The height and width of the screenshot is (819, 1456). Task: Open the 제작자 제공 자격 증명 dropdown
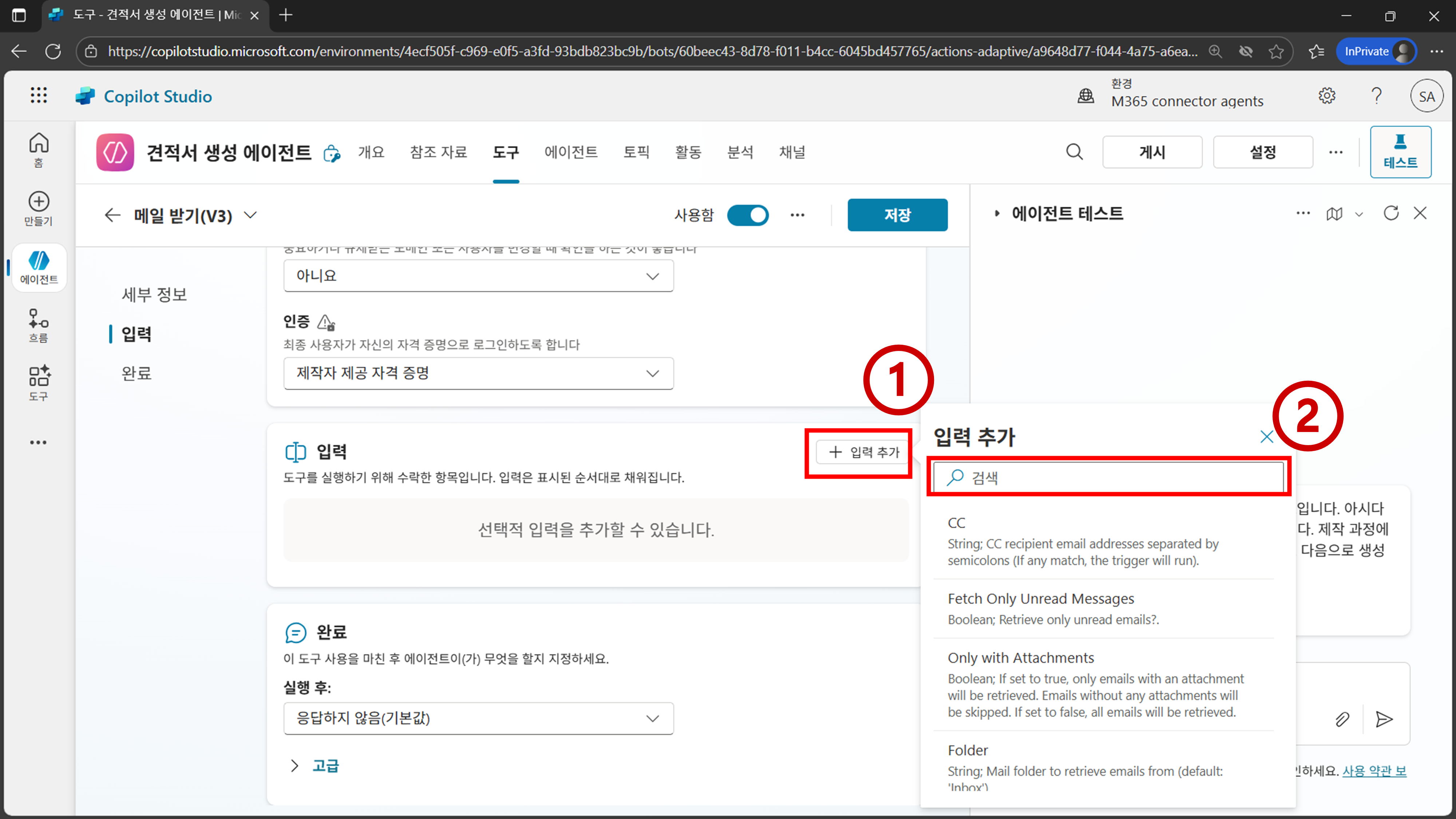pos(478,373)
